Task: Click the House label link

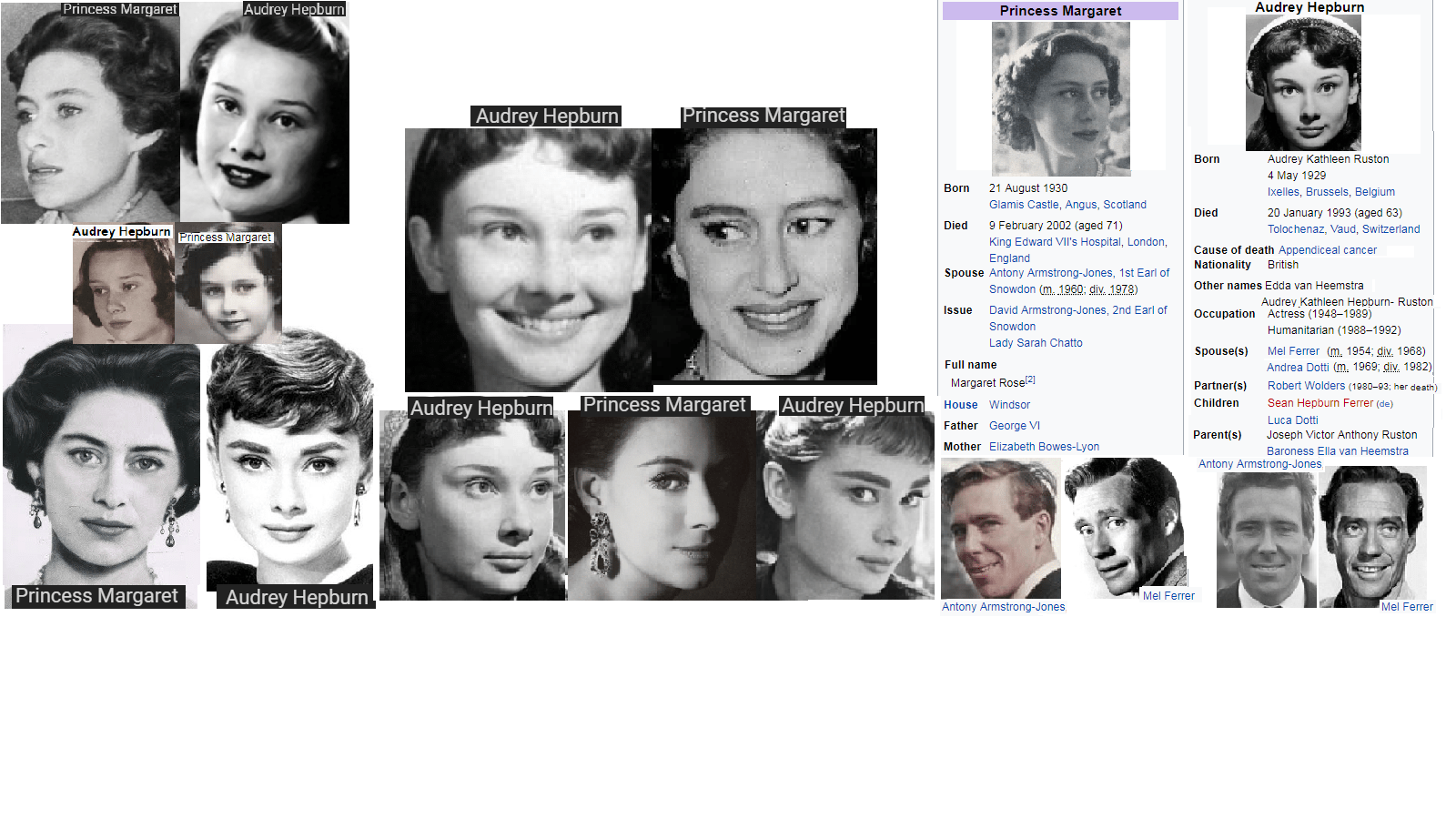Action: 960,405
